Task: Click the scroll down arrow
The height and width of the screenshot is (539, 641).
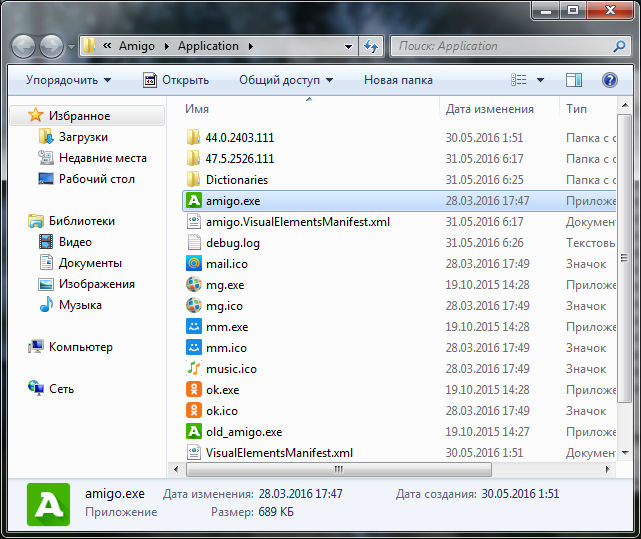Action: point(625,452)
